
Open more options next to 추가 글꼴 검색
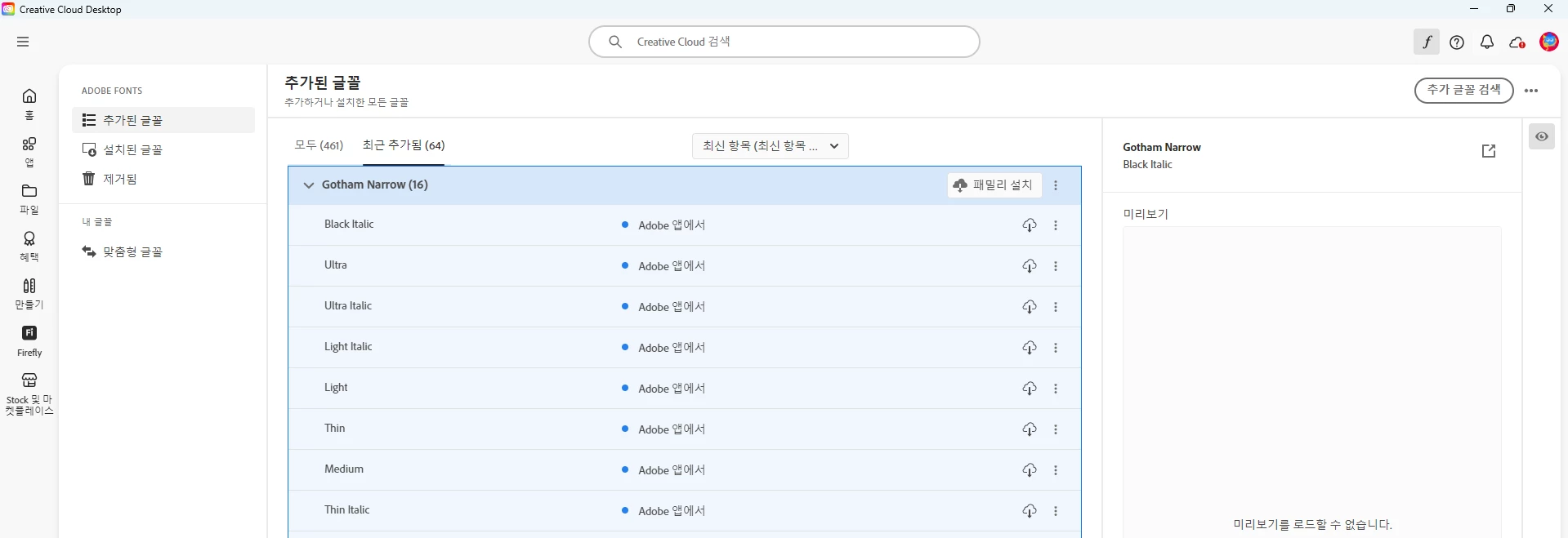click(1531, 91)
